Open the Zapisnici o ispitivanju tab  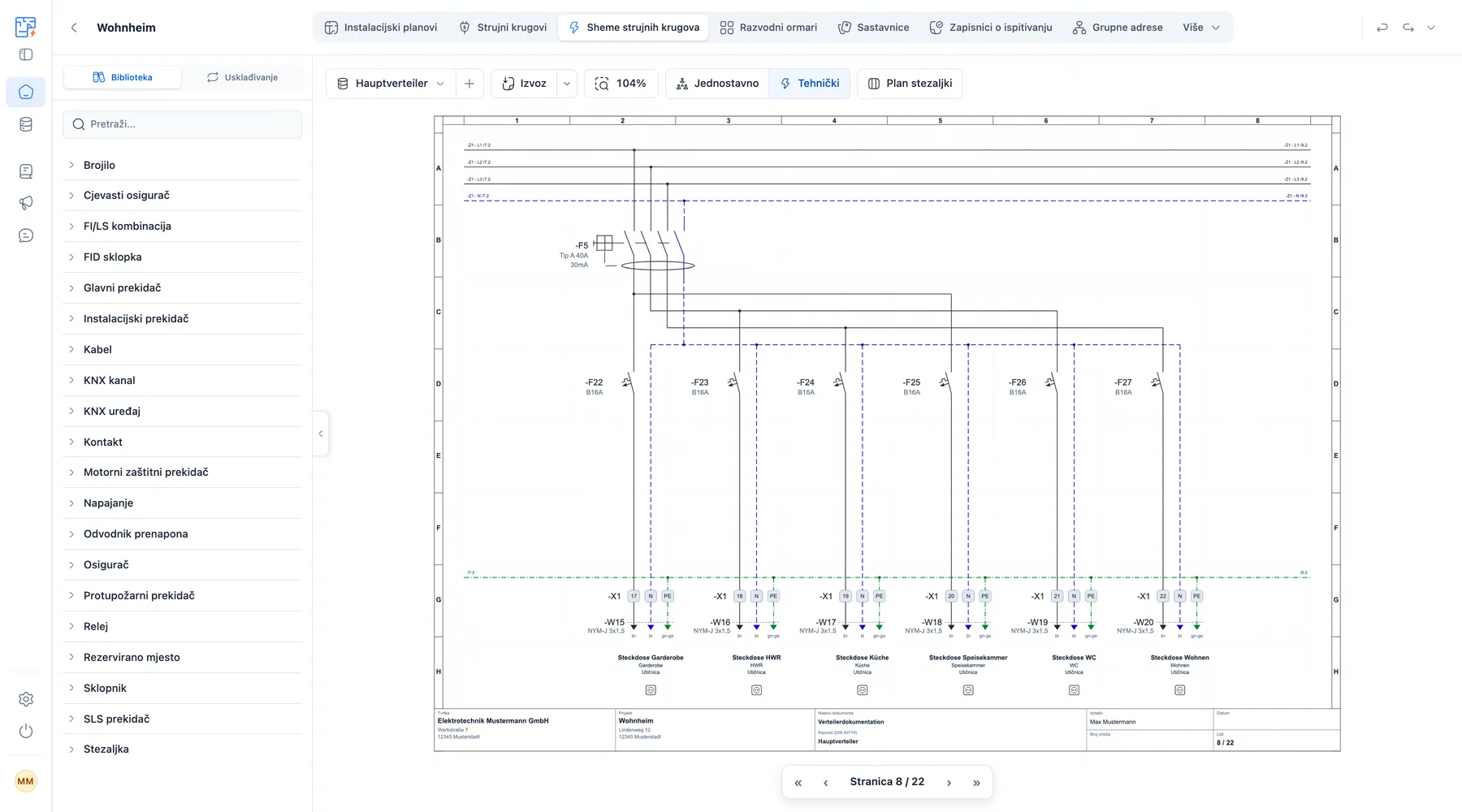[990, 28]
